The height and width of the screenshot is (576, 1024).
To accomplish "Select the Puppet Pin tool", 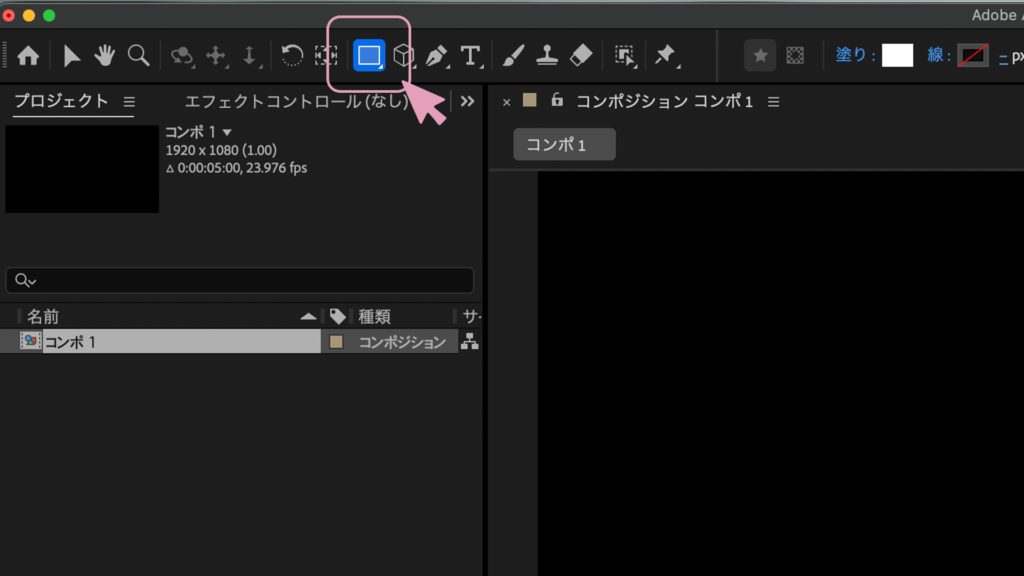I will [x=665, y=56].
